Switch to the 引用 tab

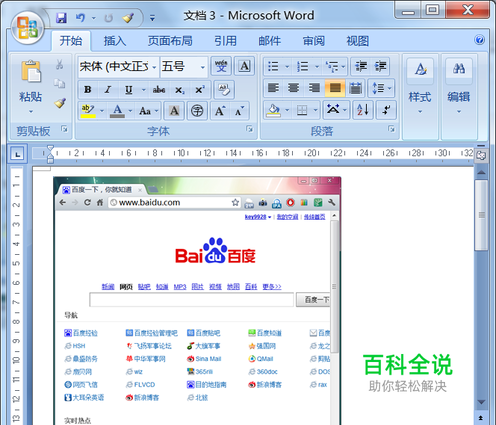pyautogui.click(x=225, y=41)
